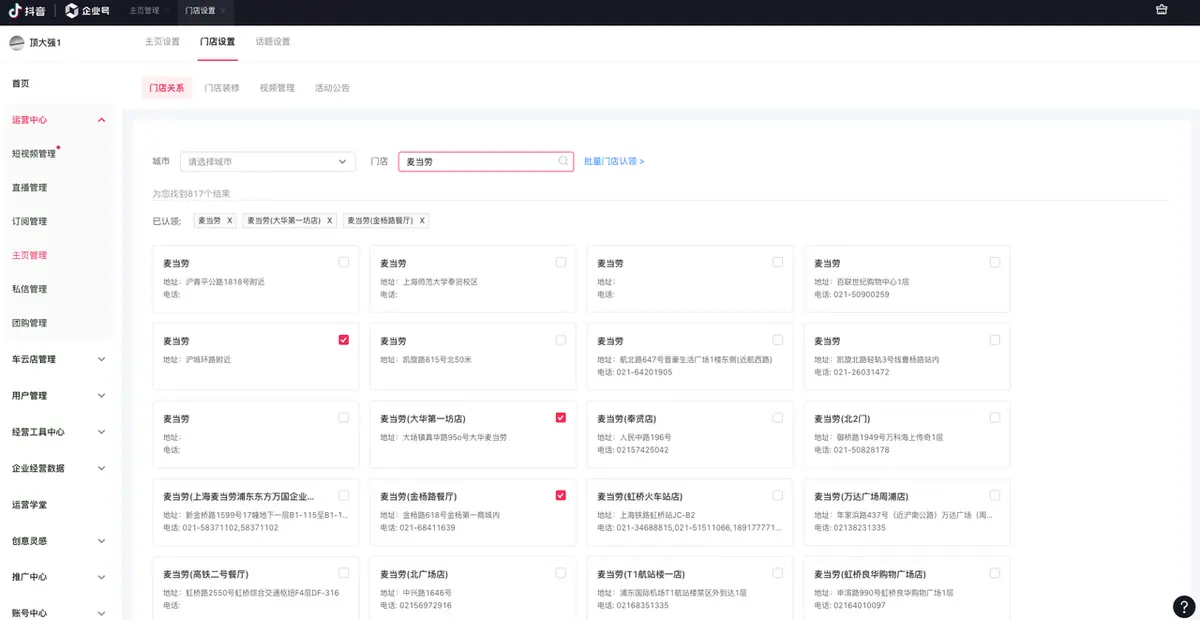Remove the 麦当劳(金杨路餐厅) claimed tag
This screenshot has height=620, width=1200.
422,220
